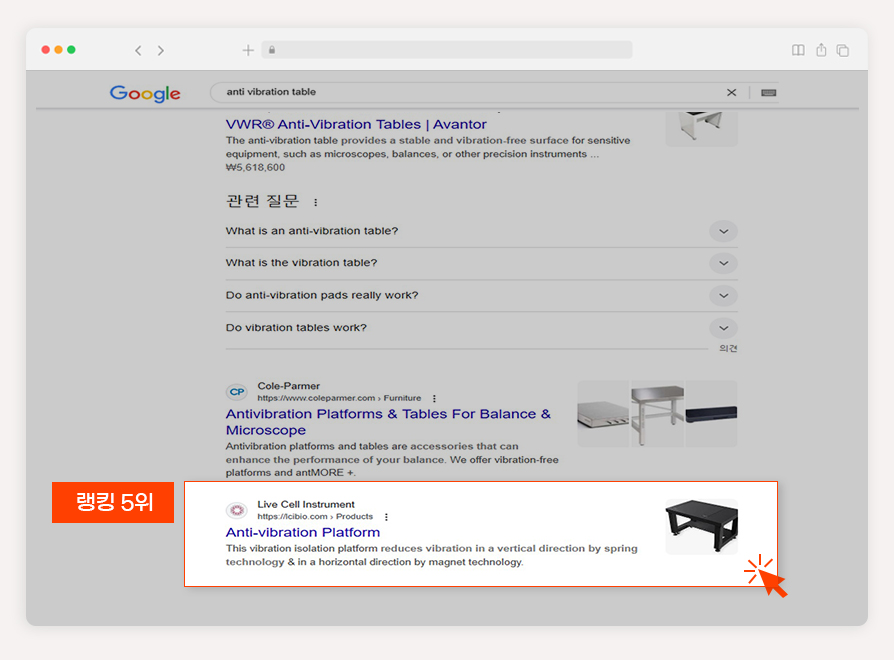Open the bookmarks book icon
This screenshot has height=660, width=894.
[x=798, y=50]
